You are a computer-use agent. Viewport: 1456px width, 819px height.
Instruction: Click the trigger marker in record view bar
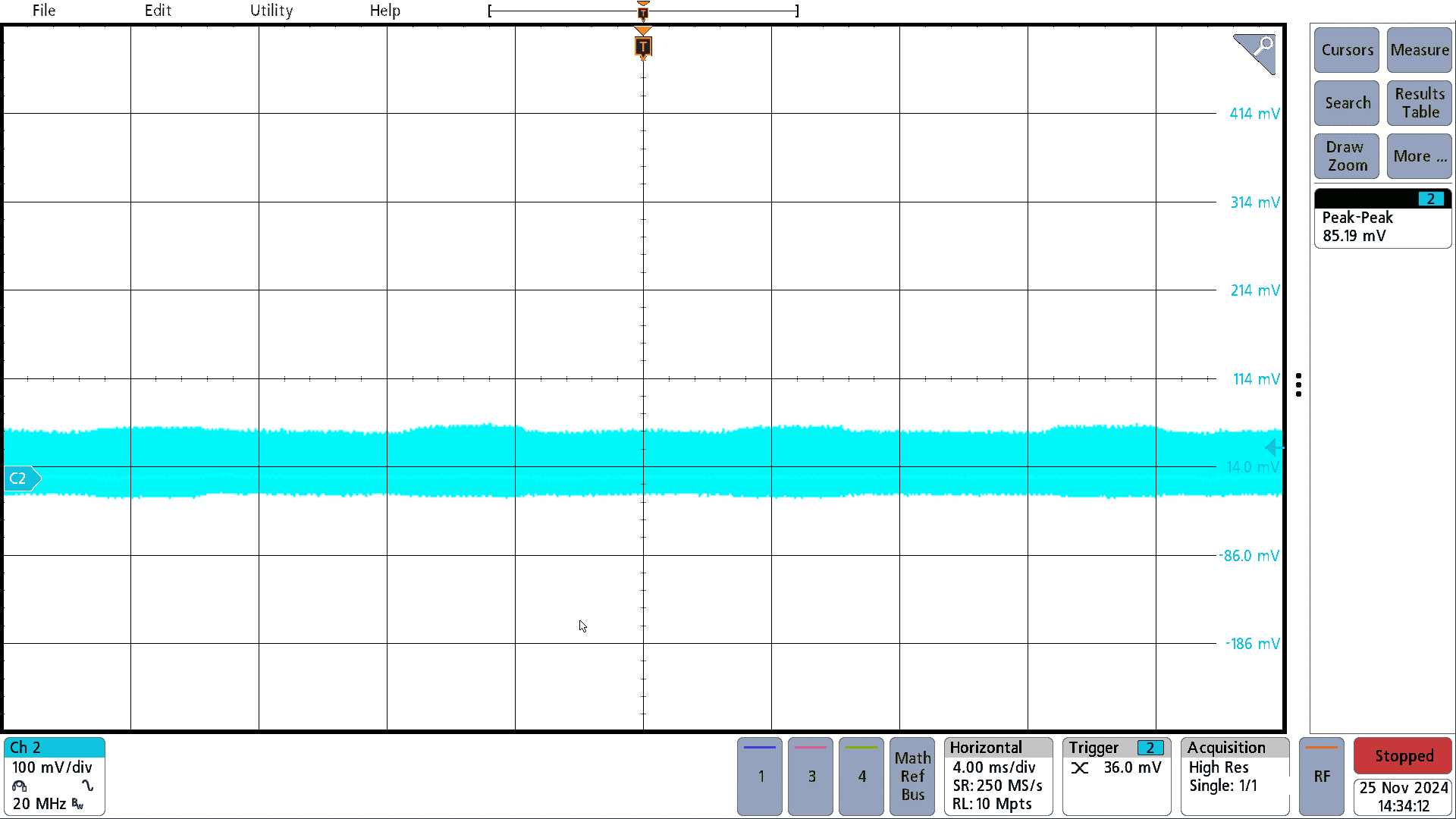click(x=643, y=11)
